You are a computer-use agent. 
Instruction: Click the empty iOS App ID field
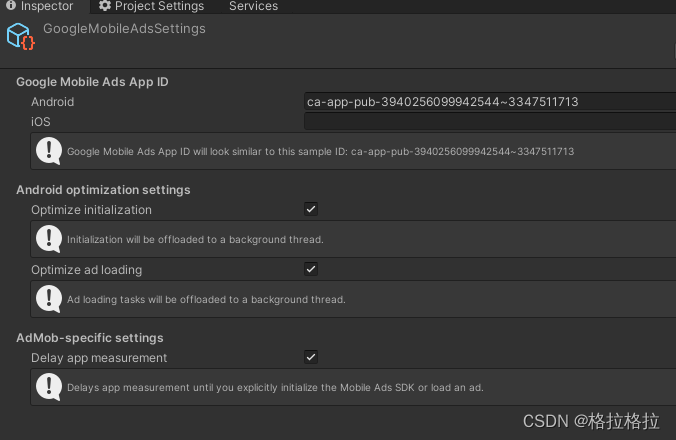[x=490, y=122]
